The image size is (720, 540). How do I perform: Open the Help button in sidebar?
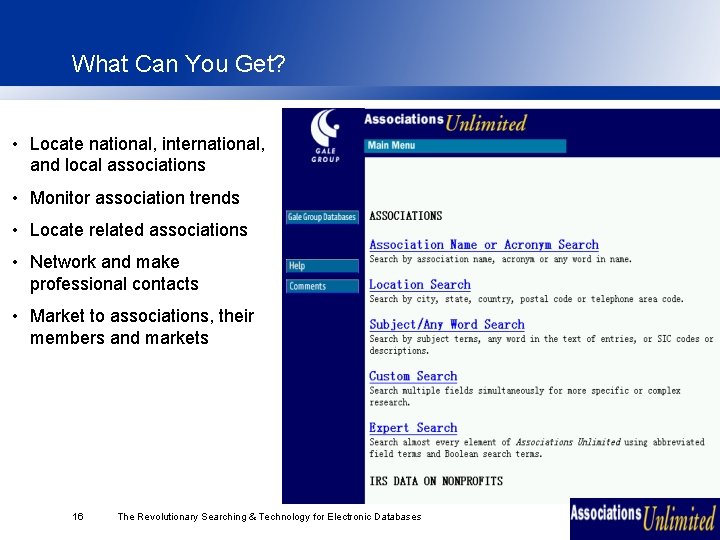[x=322, y=266]
